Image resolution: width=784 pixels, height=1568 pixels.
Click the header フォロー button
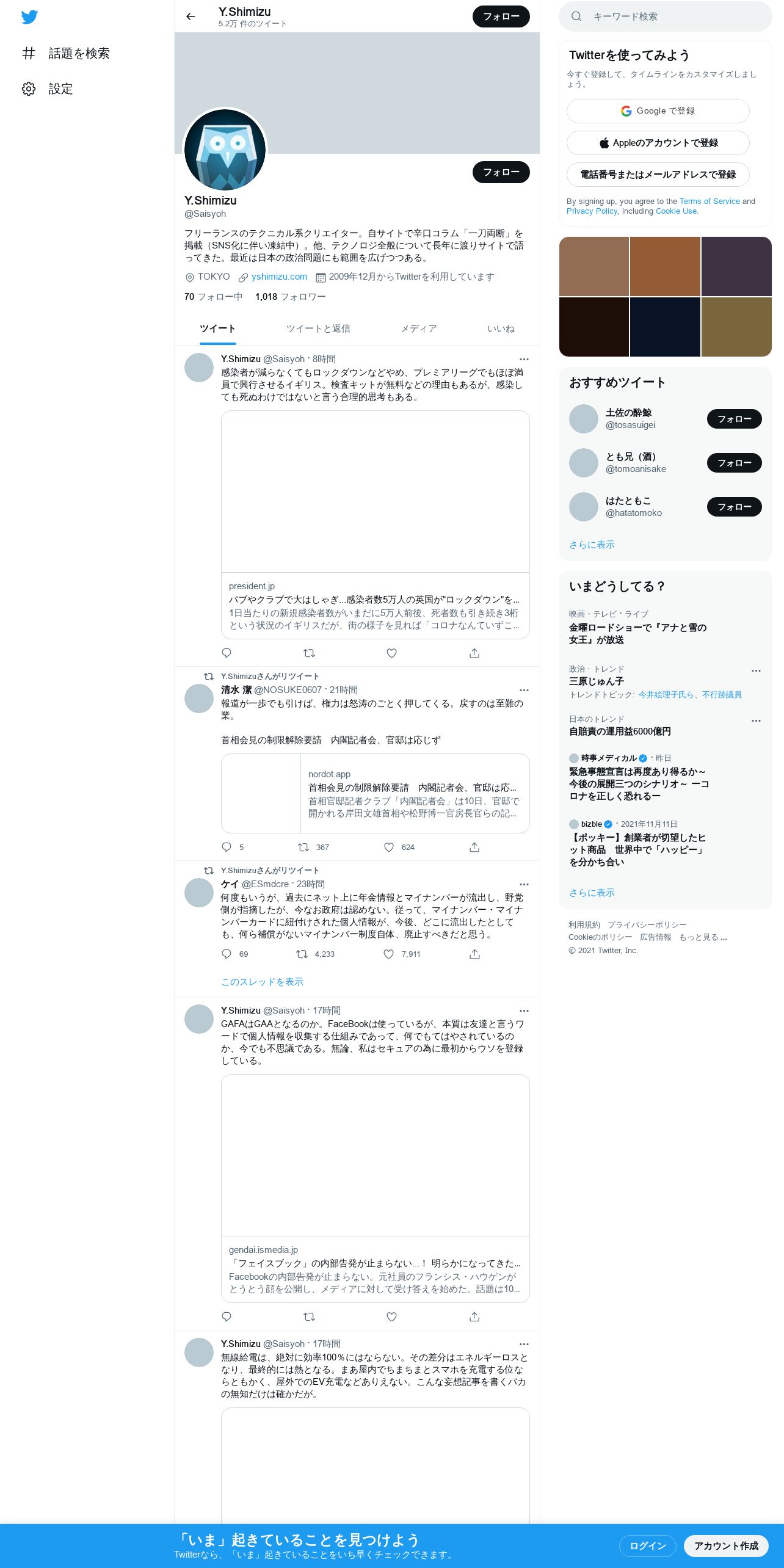pos(501,16)
